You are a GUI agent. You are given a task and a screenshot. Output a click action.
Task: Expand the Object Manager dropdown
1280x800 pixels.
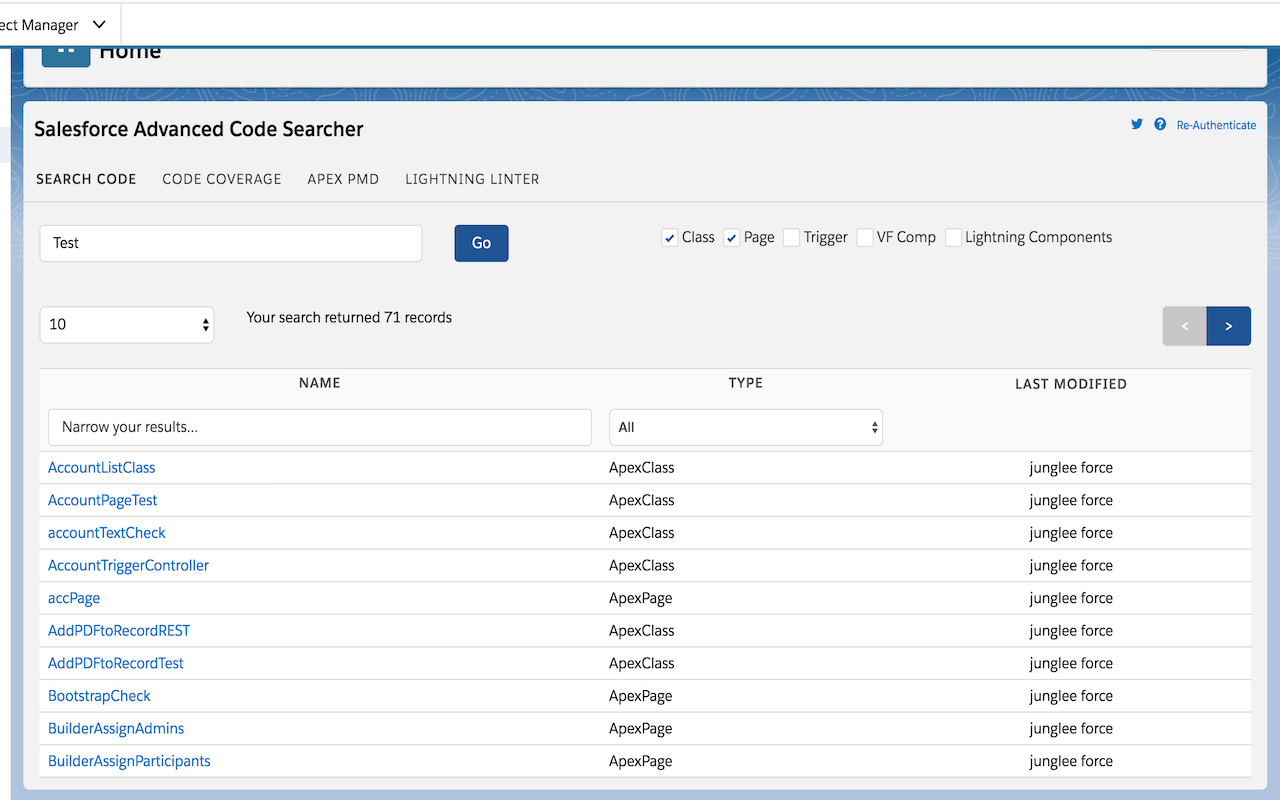click(97, 24)
